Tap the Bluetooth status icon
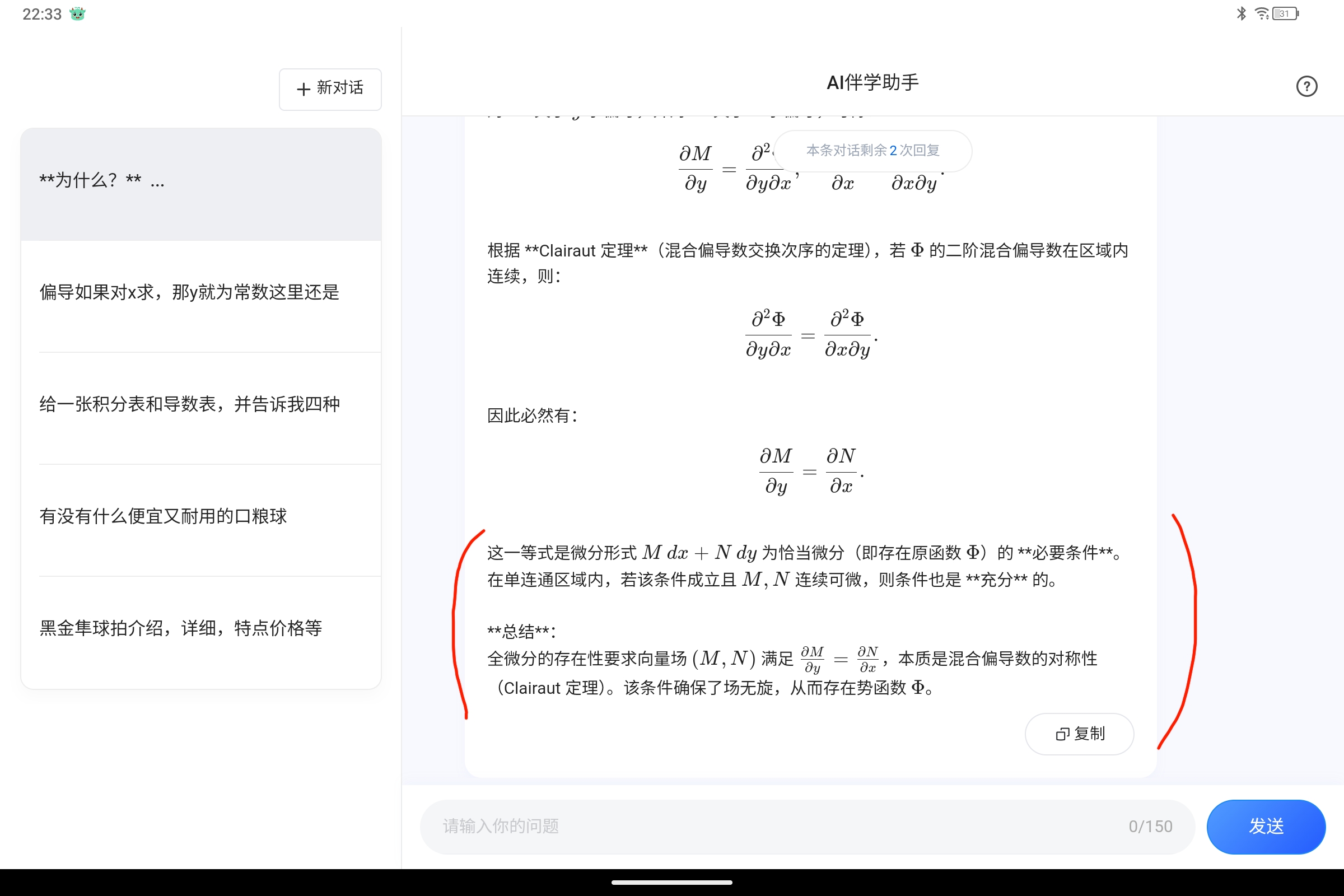The height and width of the screenshot is (896, 1344). (x=1241, y=13)
